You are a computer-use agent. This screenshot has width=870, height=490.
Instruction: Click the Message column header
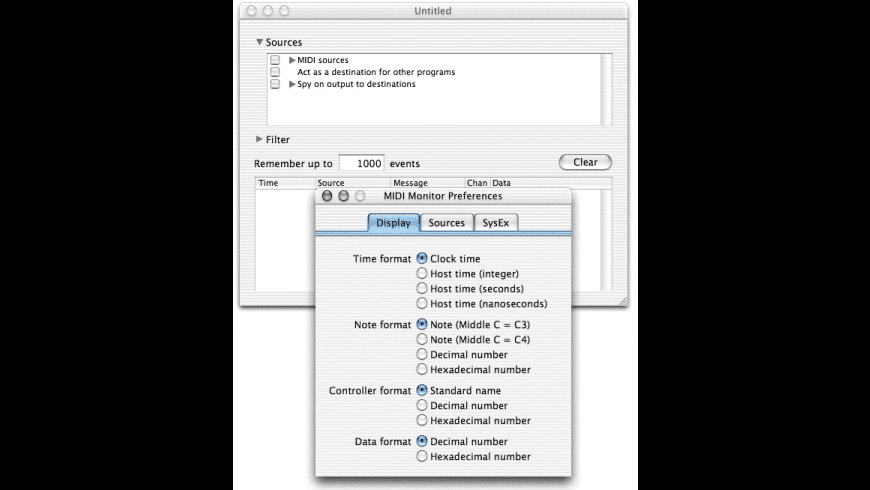tap(428, 183)
